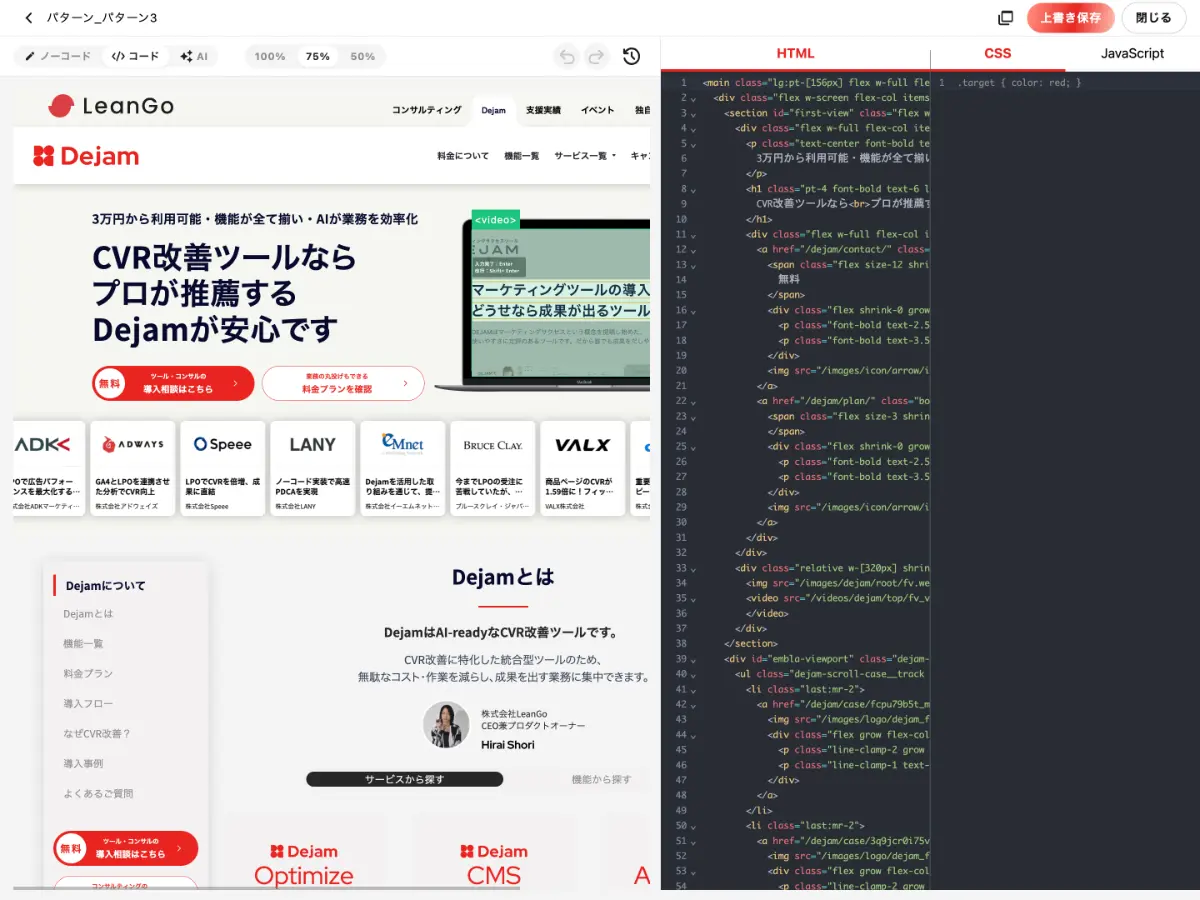Click 支援実績 in preview top nav
This screenshot has width=1200, height=900.
pos(543,110)
